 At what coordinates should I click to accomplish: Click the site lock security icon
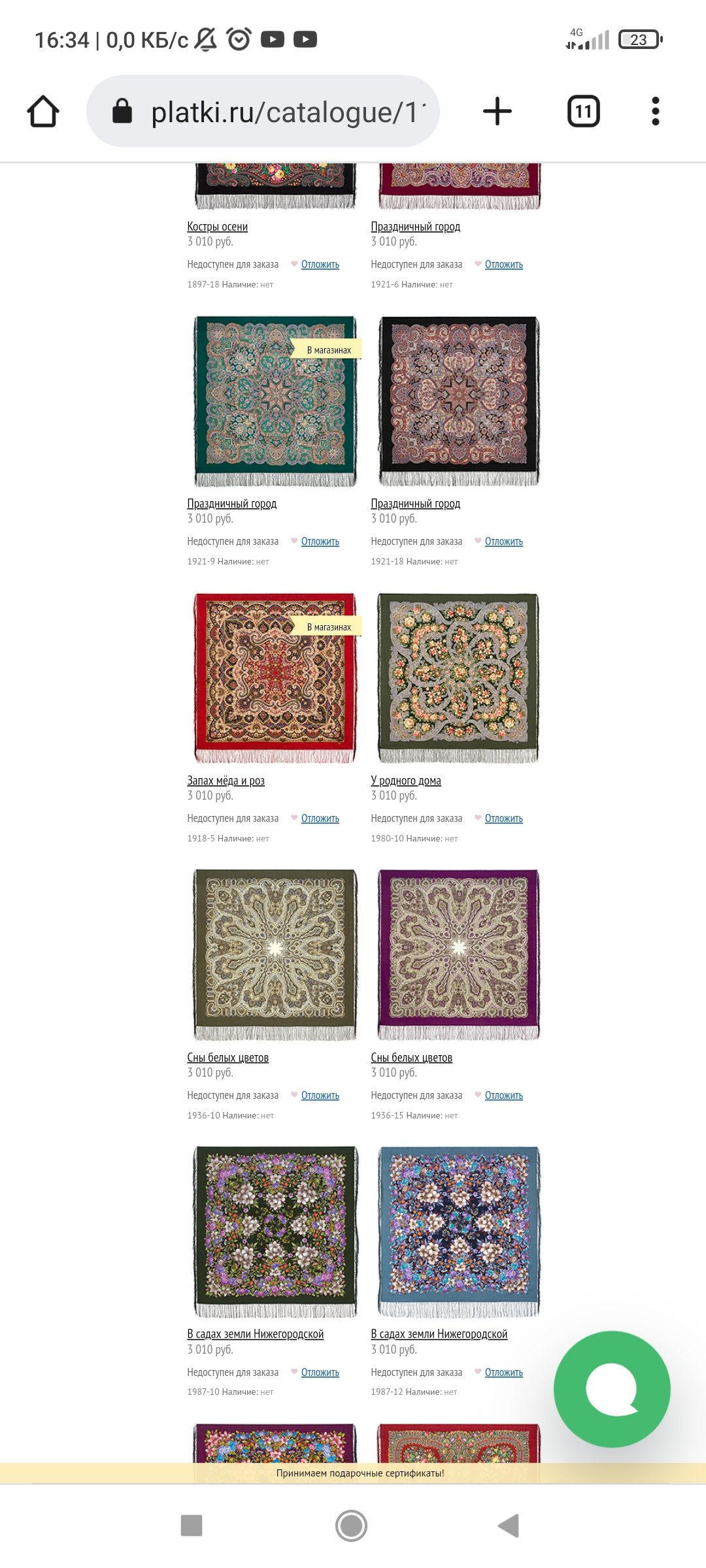122,111
